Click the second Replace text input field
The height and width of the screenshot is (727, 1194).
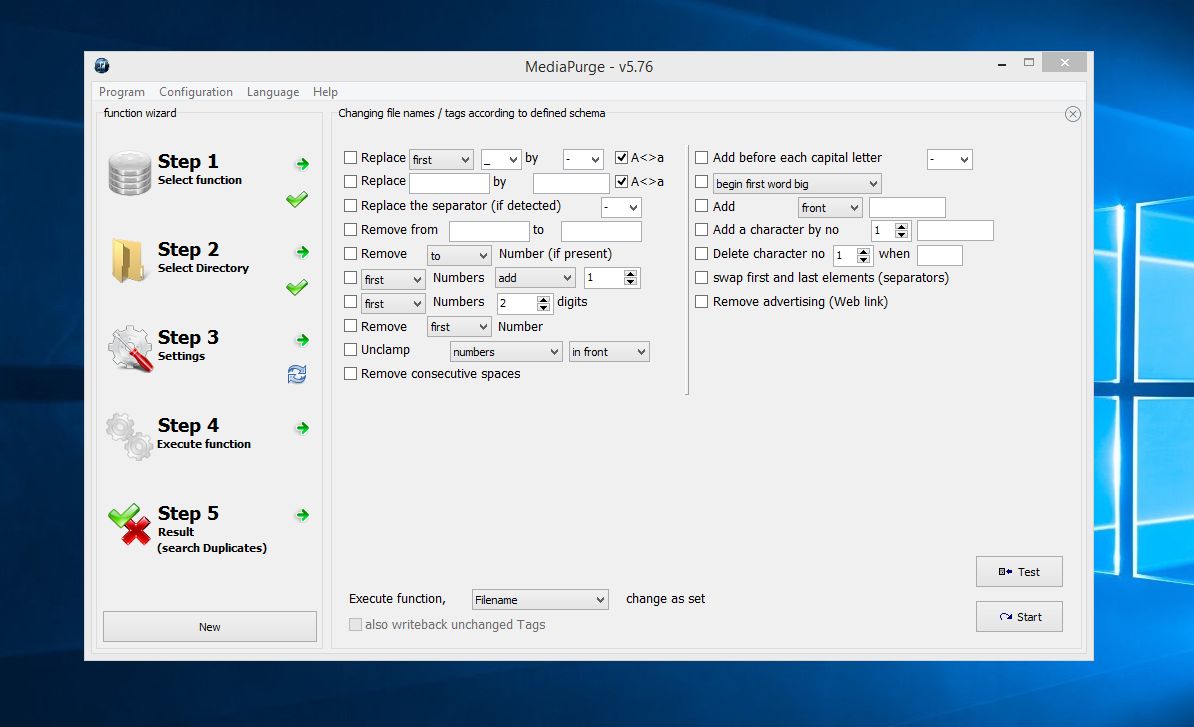[x=449, y=183]
